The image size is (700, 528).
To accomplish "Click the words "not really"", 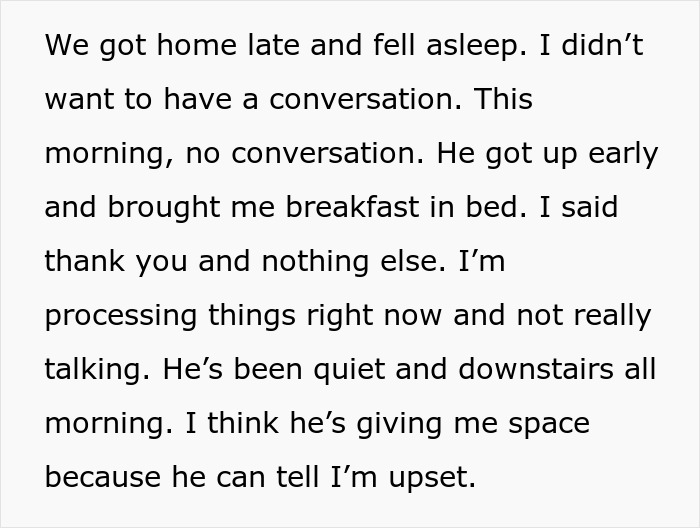I will click(x=584, y=316).
